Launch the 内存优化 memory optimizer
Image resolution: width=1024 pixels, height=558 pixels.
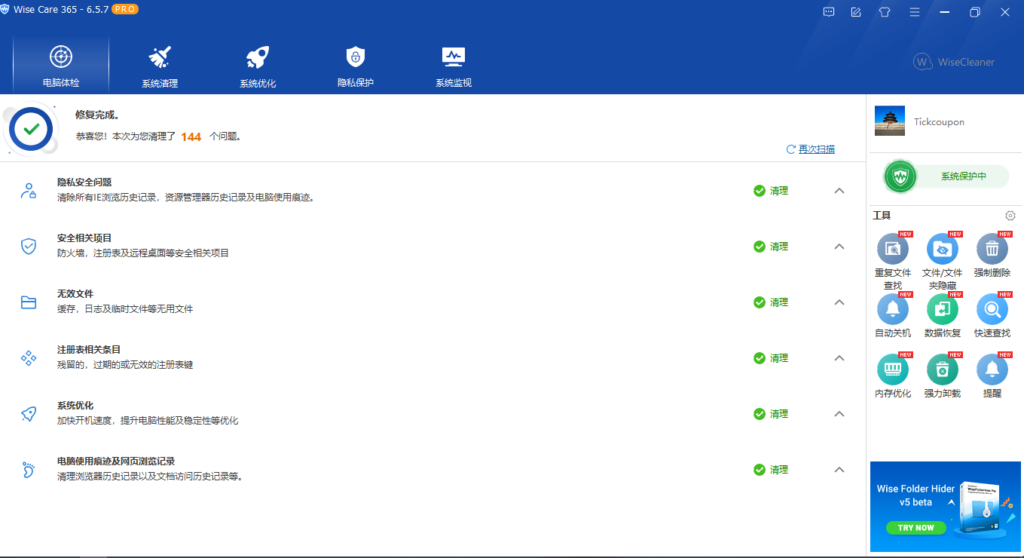pos(893,375)
